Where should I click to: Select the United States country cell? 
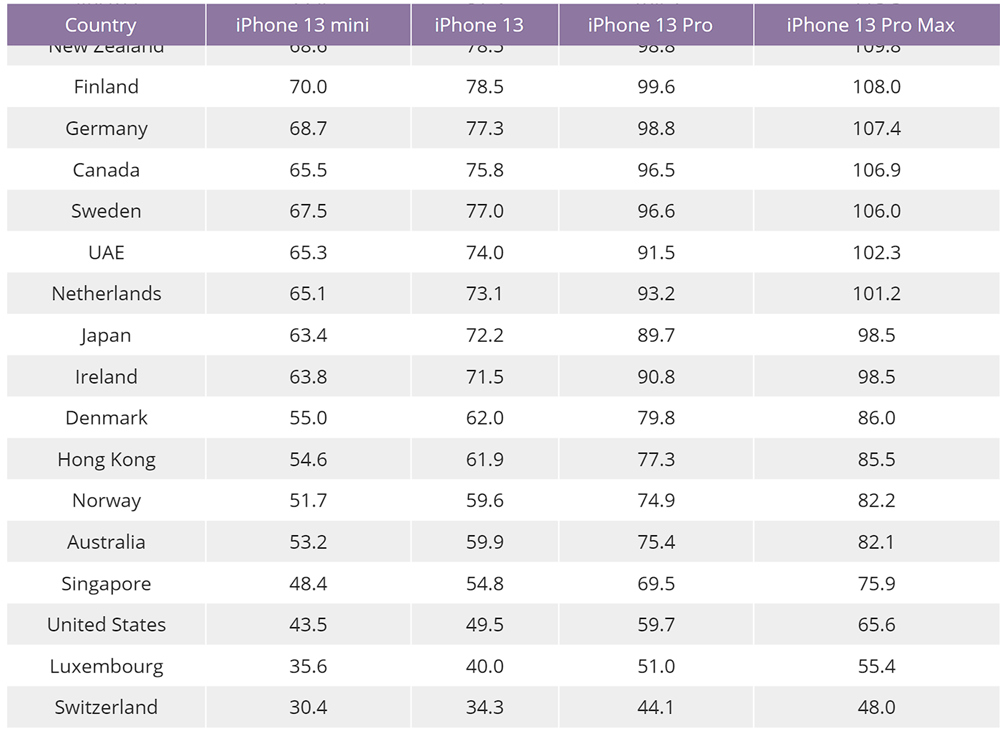[106, 624]
